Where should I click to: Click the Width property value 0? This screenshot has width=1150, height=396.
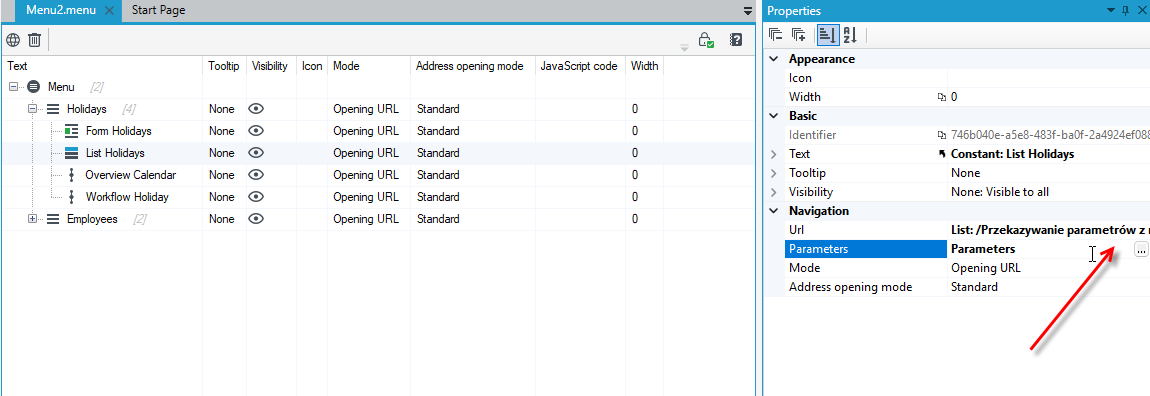[954, 97]
